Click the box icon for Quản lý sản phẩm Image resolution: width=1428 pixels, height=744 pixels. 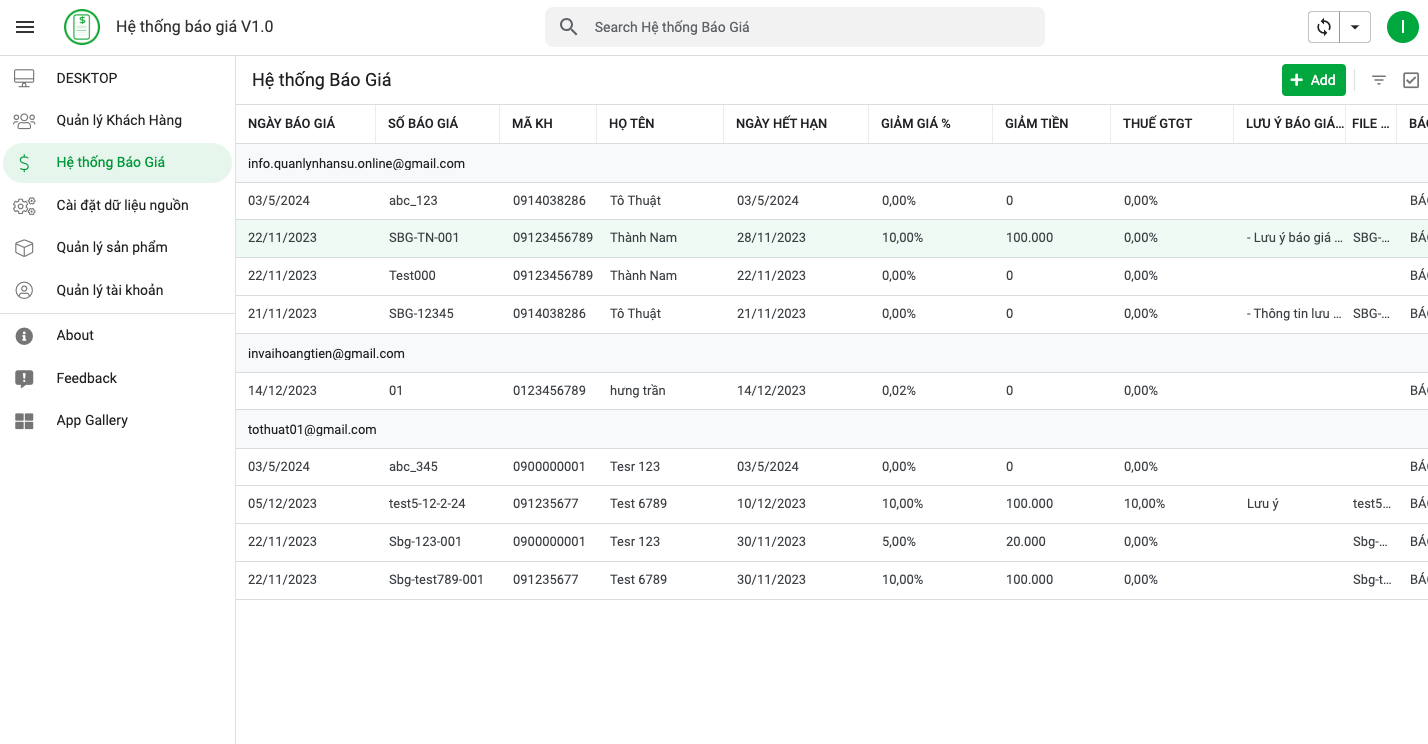[24, 248]
